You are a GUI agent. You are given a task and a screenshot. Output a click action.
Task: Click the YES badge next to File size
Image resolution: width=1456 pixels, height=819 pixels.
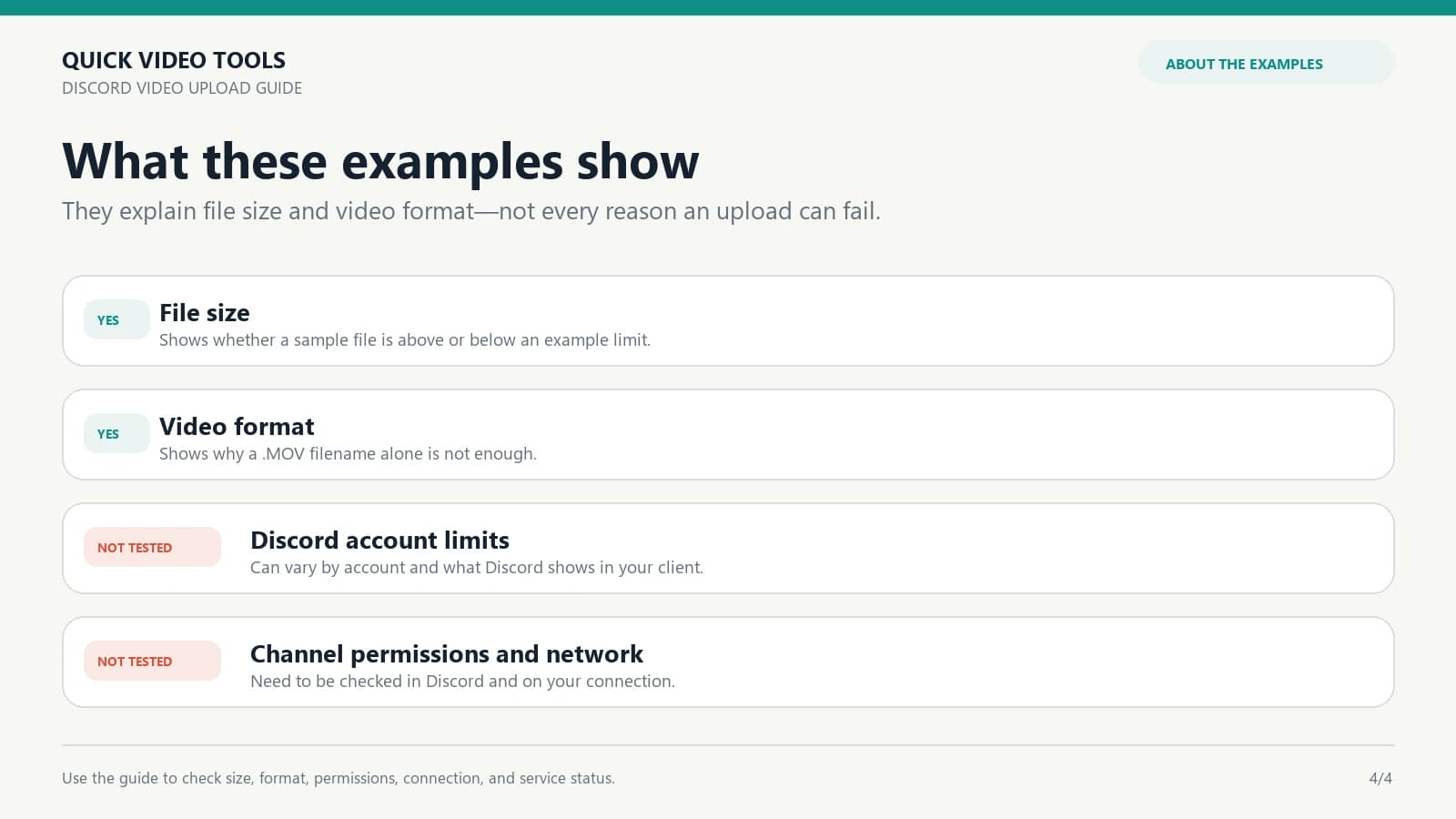pyautogui.click(x=116, y=319)
